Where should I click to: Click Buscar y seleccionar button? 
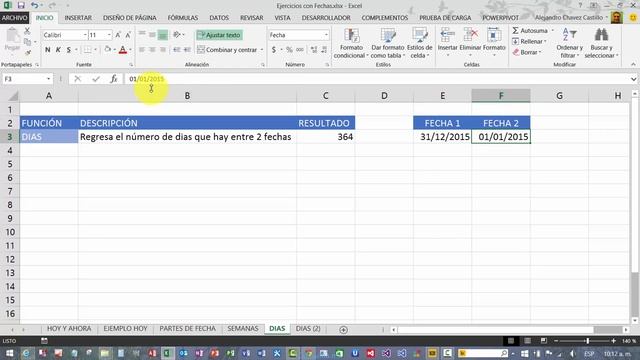[x=601, y=44]
